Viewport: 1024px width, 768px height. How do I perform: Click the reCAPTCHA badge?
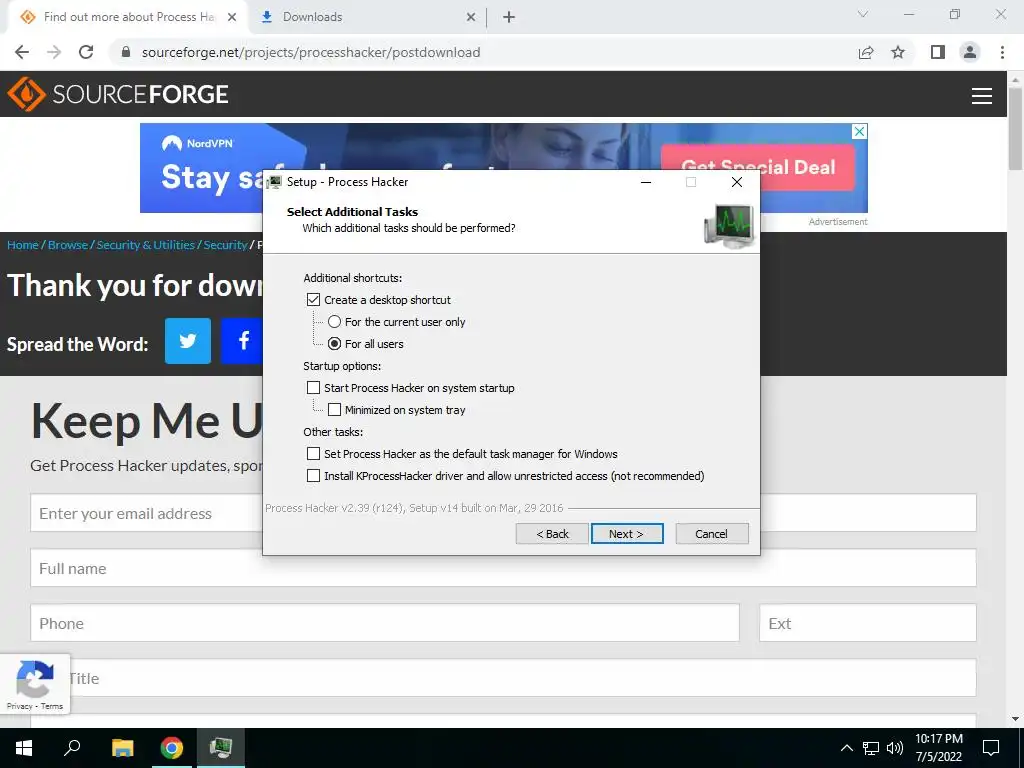click(x=35, y=684)
